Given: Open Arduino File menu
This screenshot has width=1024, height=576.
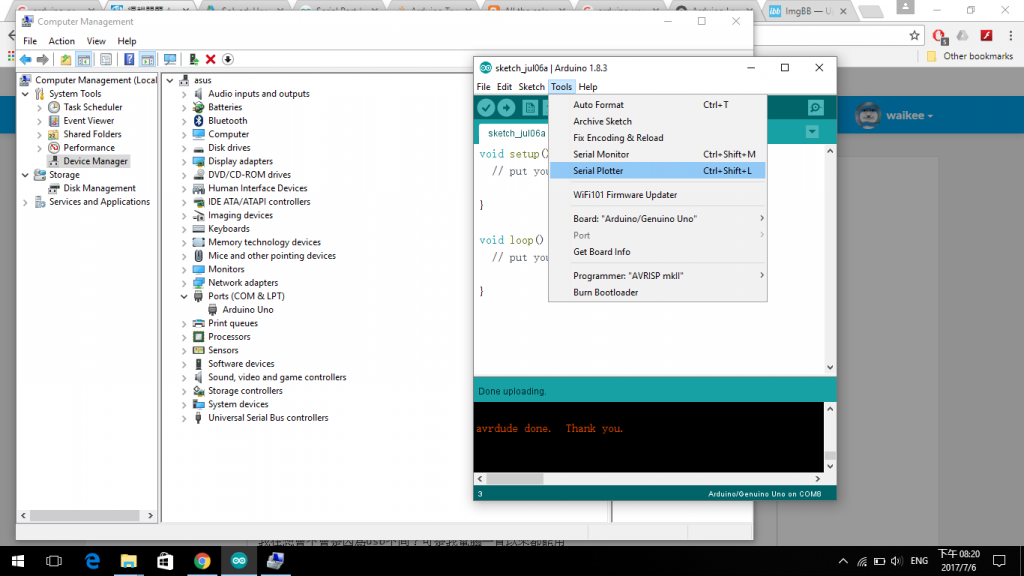Looking at the screenshot, I should click(x=483, y=87).
